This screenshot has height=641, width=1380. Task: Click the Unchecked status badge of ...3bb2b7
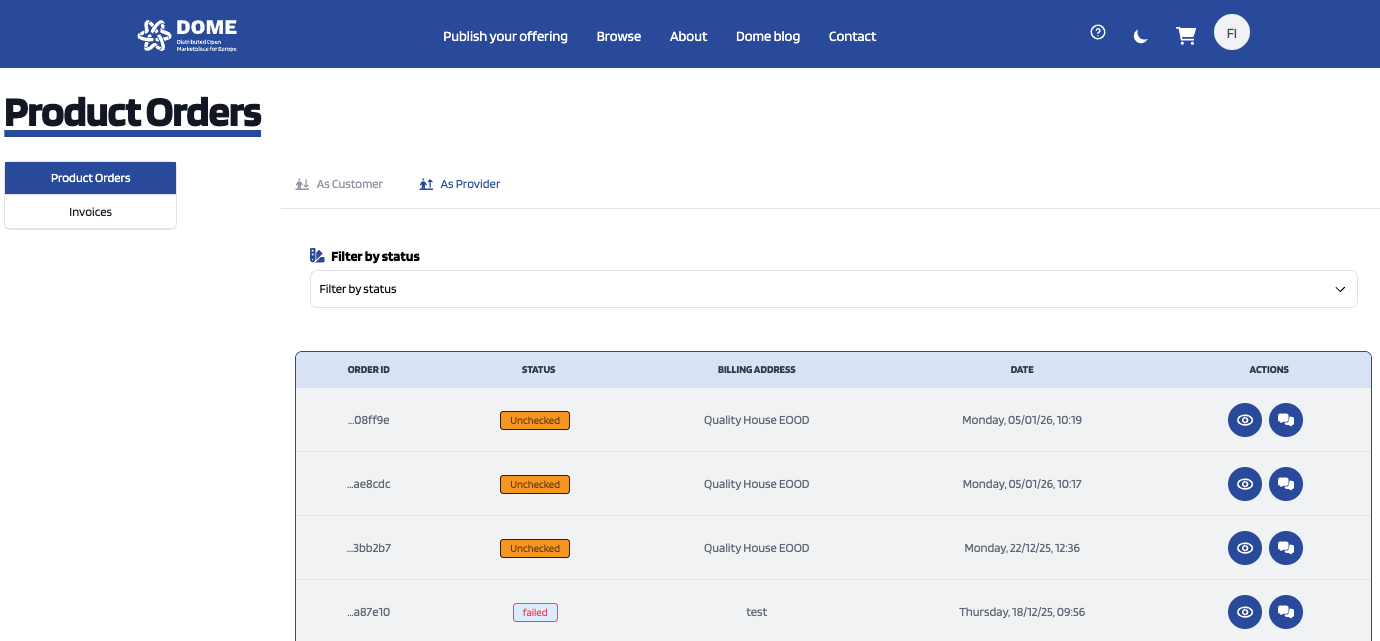[x=535, y=548]
